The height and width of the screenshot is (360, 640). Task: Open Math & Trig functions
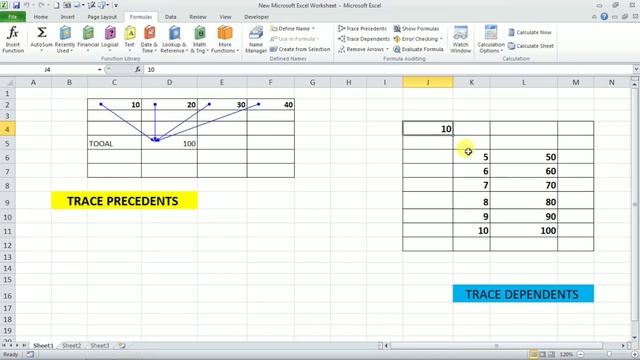coord(200,40)
